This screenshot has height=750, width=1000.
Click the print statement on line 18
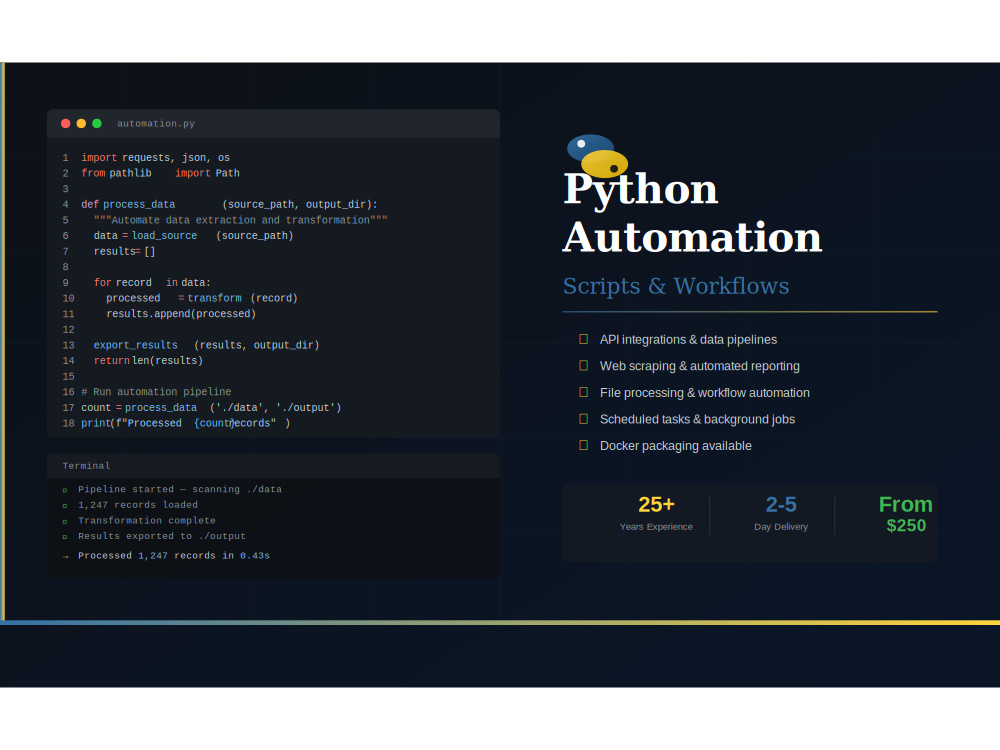tap(186, 423)
